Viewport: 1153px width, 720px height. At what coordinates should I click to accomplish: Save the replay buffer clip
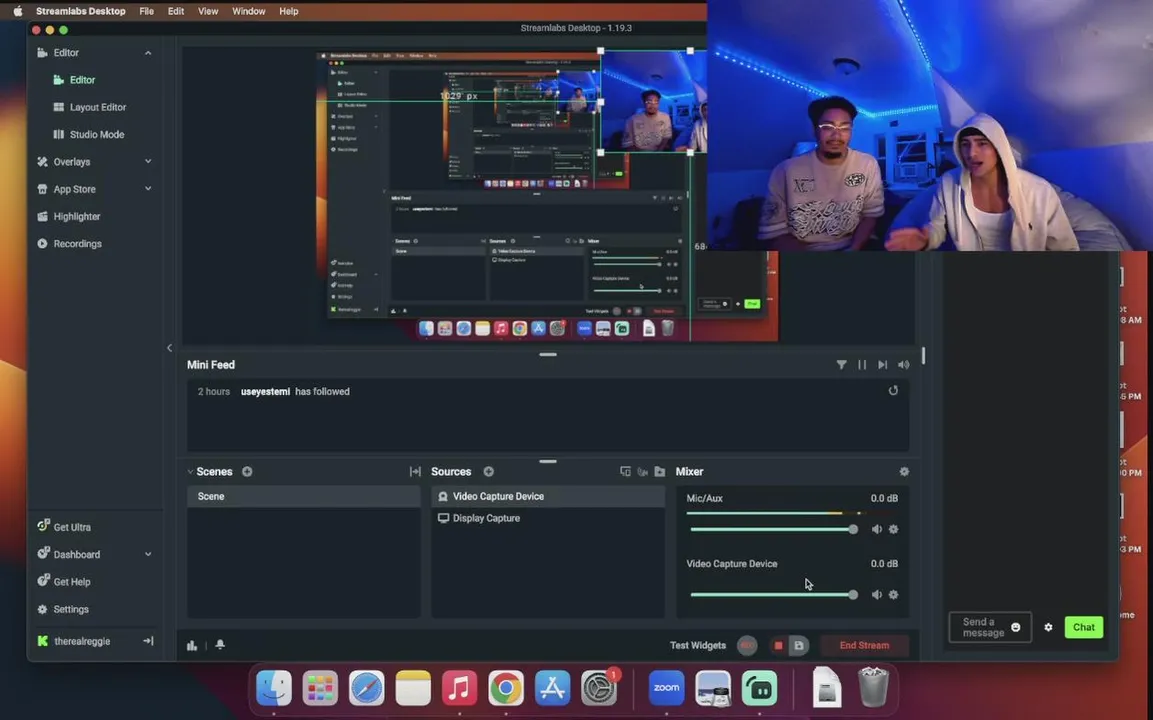tap(799, 646)
